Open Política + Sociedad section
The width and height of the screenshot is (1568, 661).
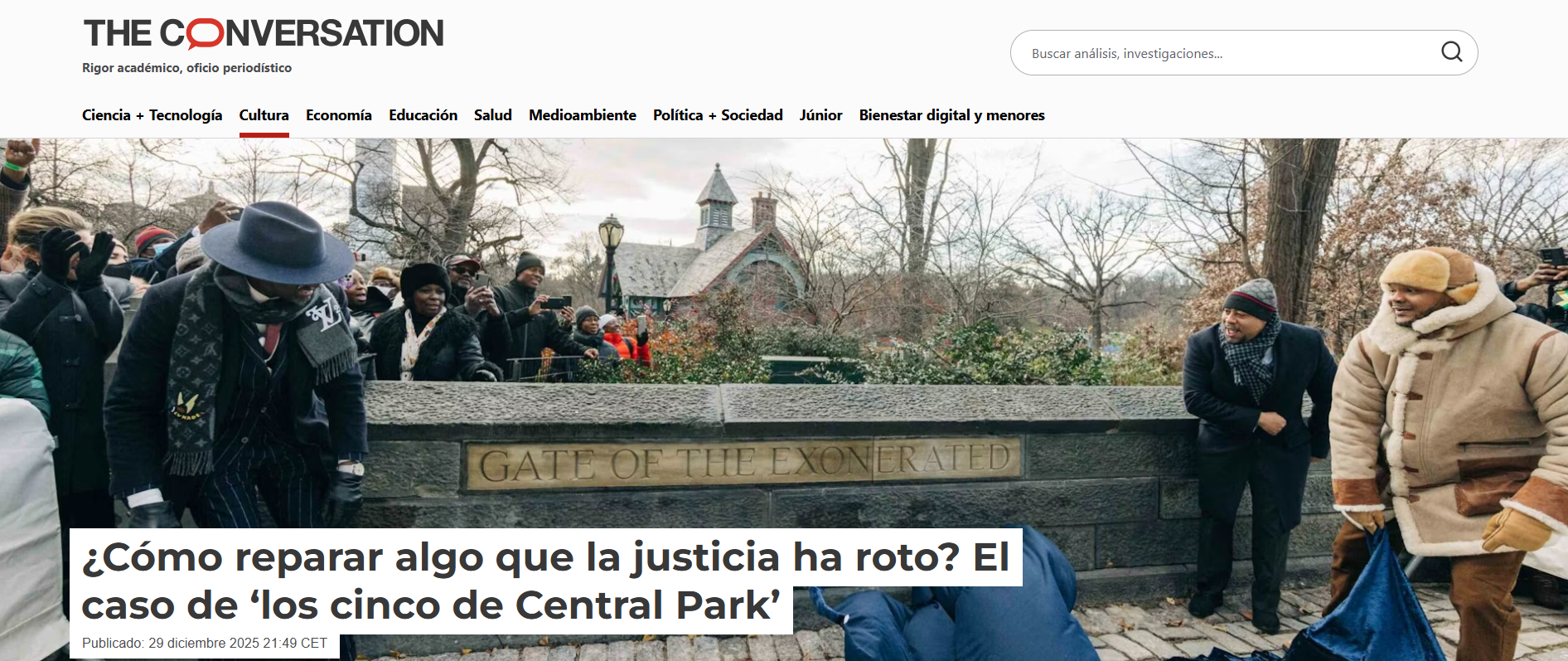718,115
